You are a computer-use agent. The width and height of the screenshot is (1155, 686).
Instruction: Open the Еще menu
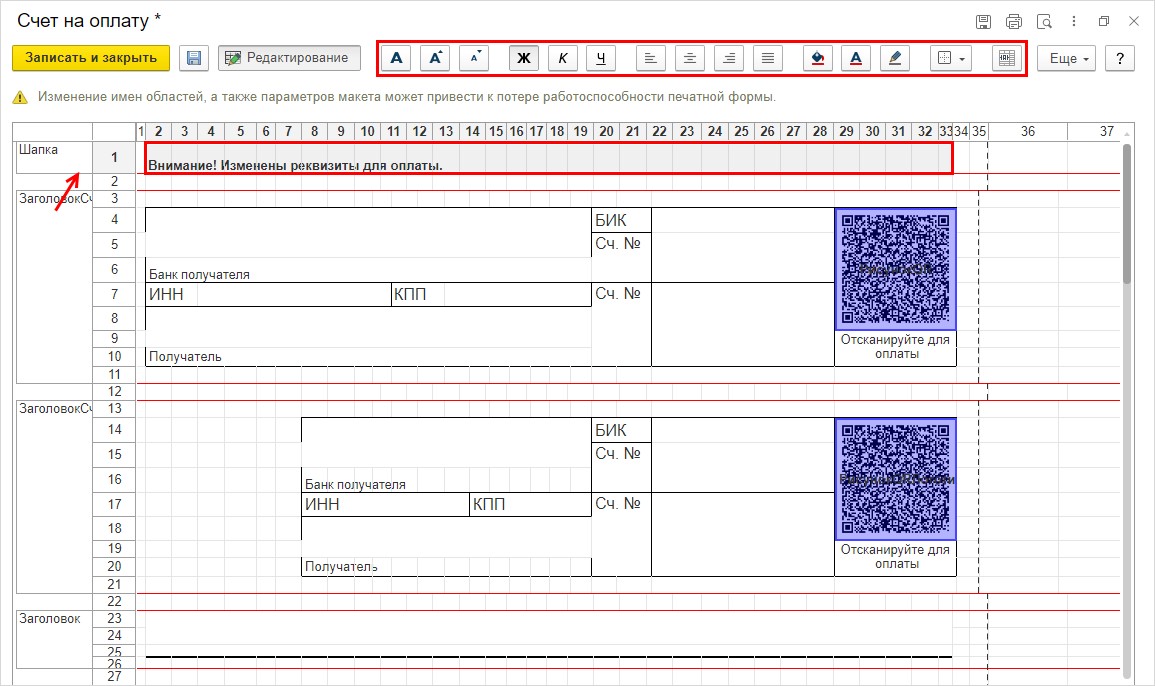click(1067, 58)
